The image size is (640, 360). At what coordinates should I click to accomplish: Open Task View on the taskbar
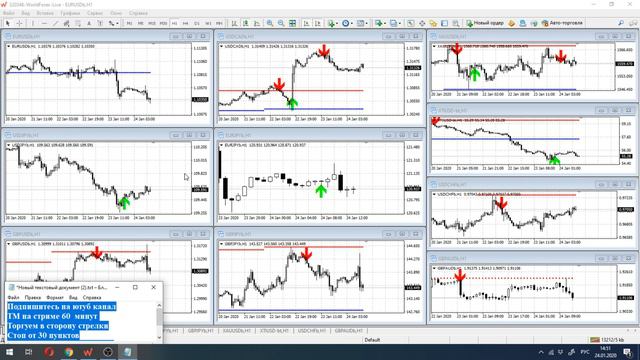tap(29, 352)
